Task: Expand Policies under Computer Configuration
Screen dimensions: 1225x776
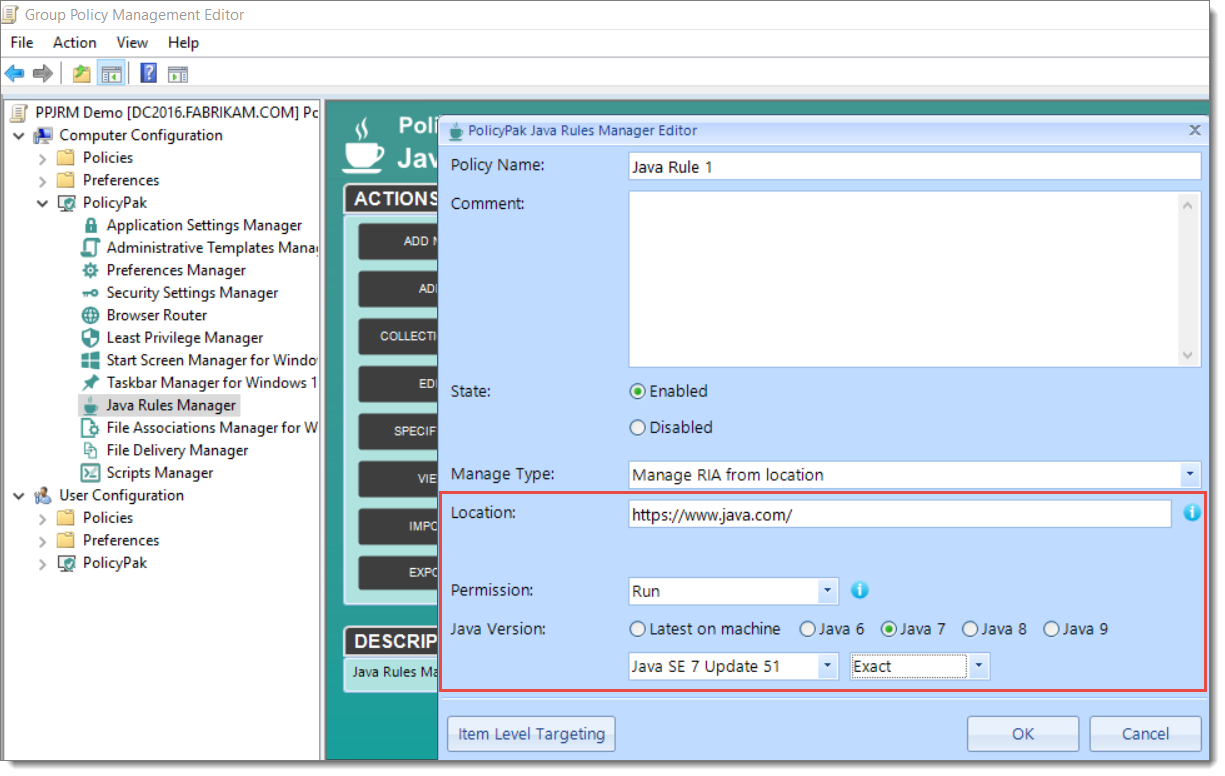Action: point(43,158)
